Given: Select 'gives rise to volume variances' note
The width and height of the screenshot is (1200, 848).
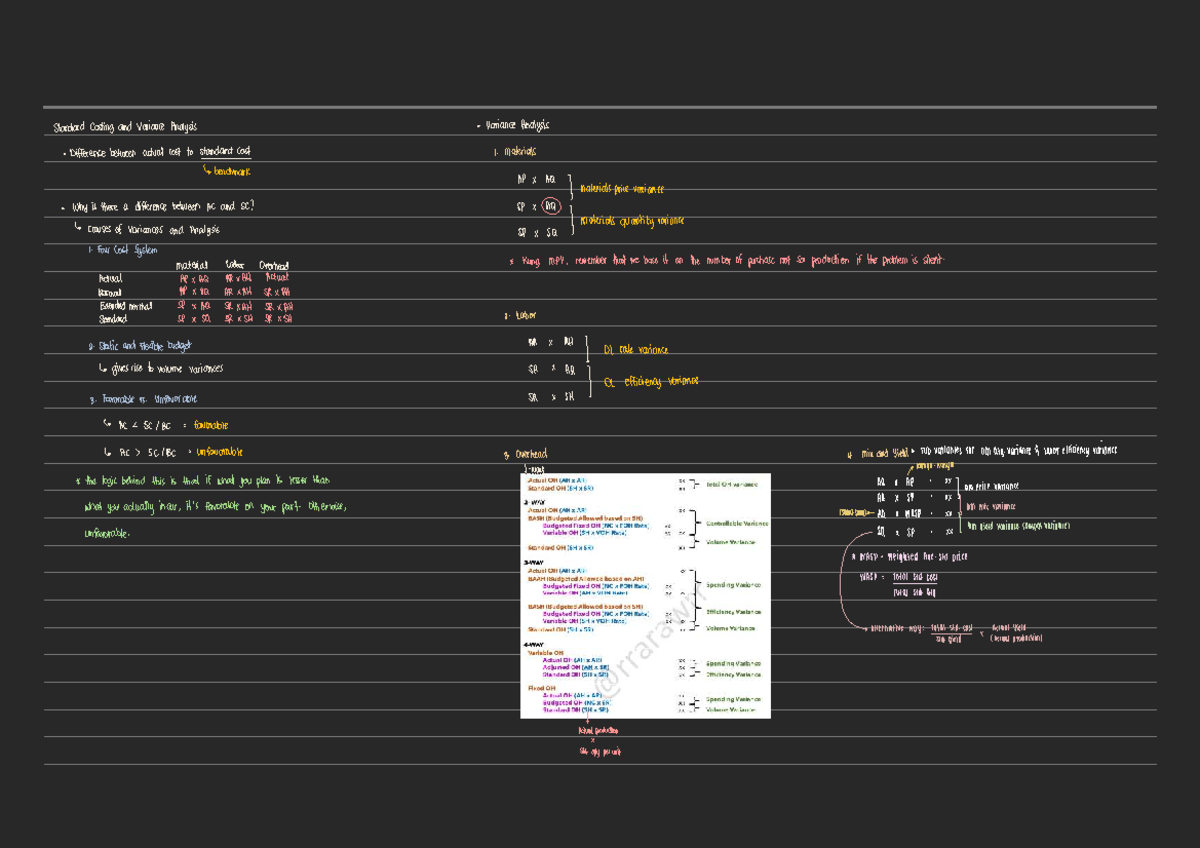Looking at the screenshot, I should 163,368.
